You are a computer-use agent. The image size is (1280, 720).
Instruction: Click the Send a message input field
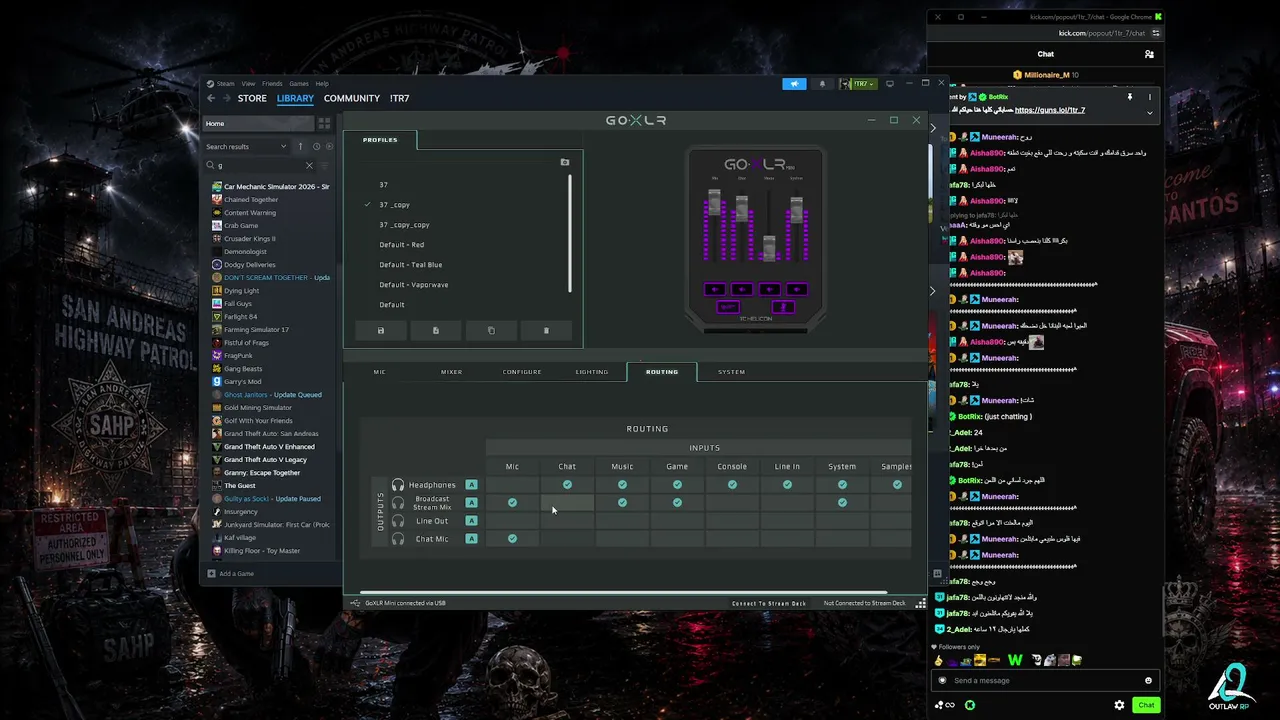pyautogui.click(x=1046, y=680)
